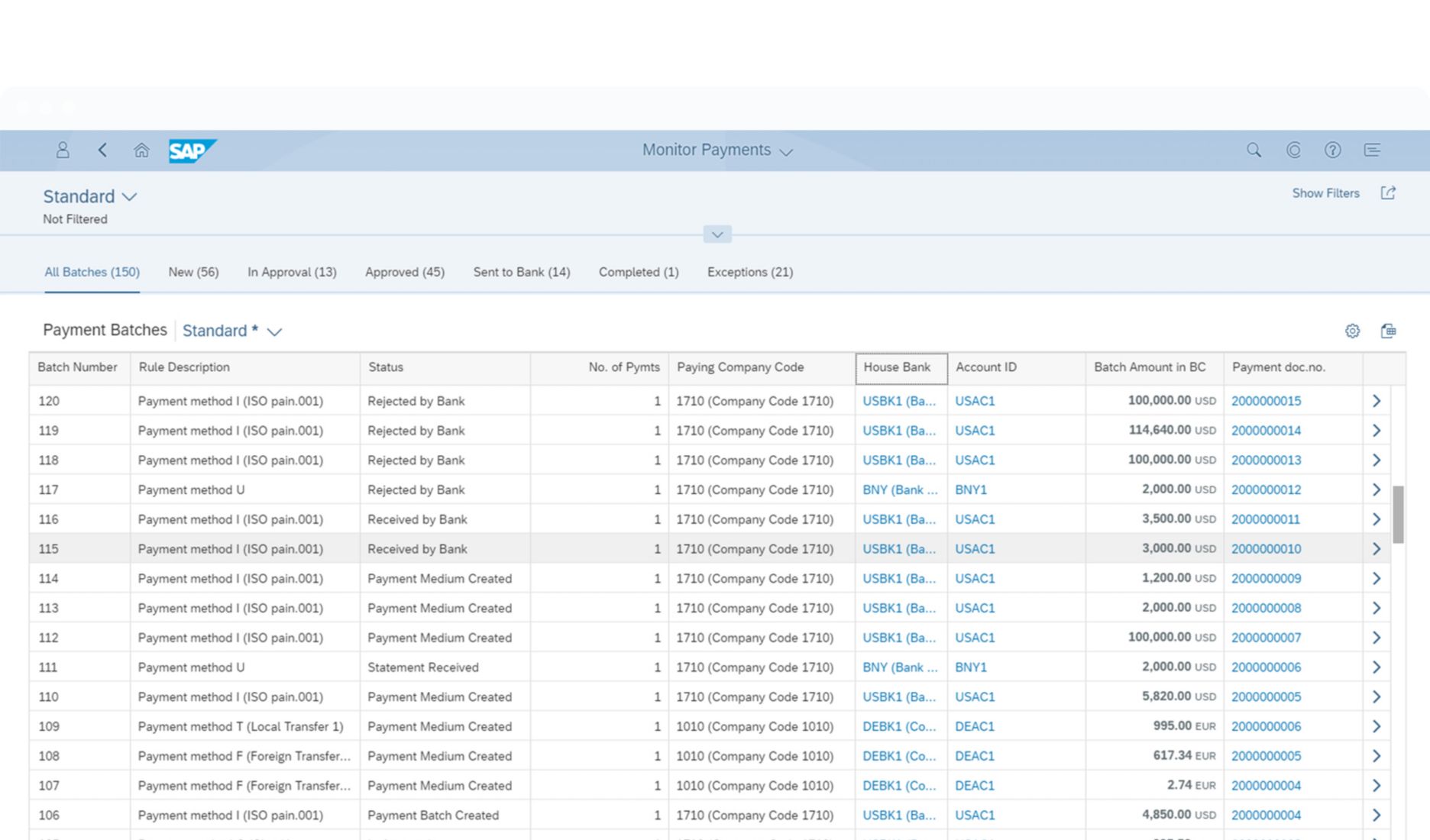Screen dimensions: 1430x840
Task: Open the help question mark icon
Action: pos(1332,150)
